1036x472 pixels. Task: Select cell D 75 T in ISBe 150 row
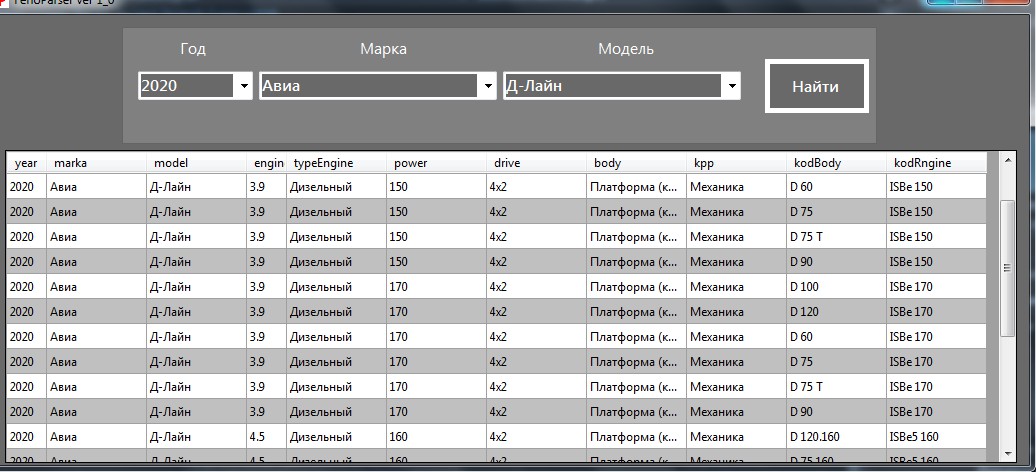pos(836,237)
